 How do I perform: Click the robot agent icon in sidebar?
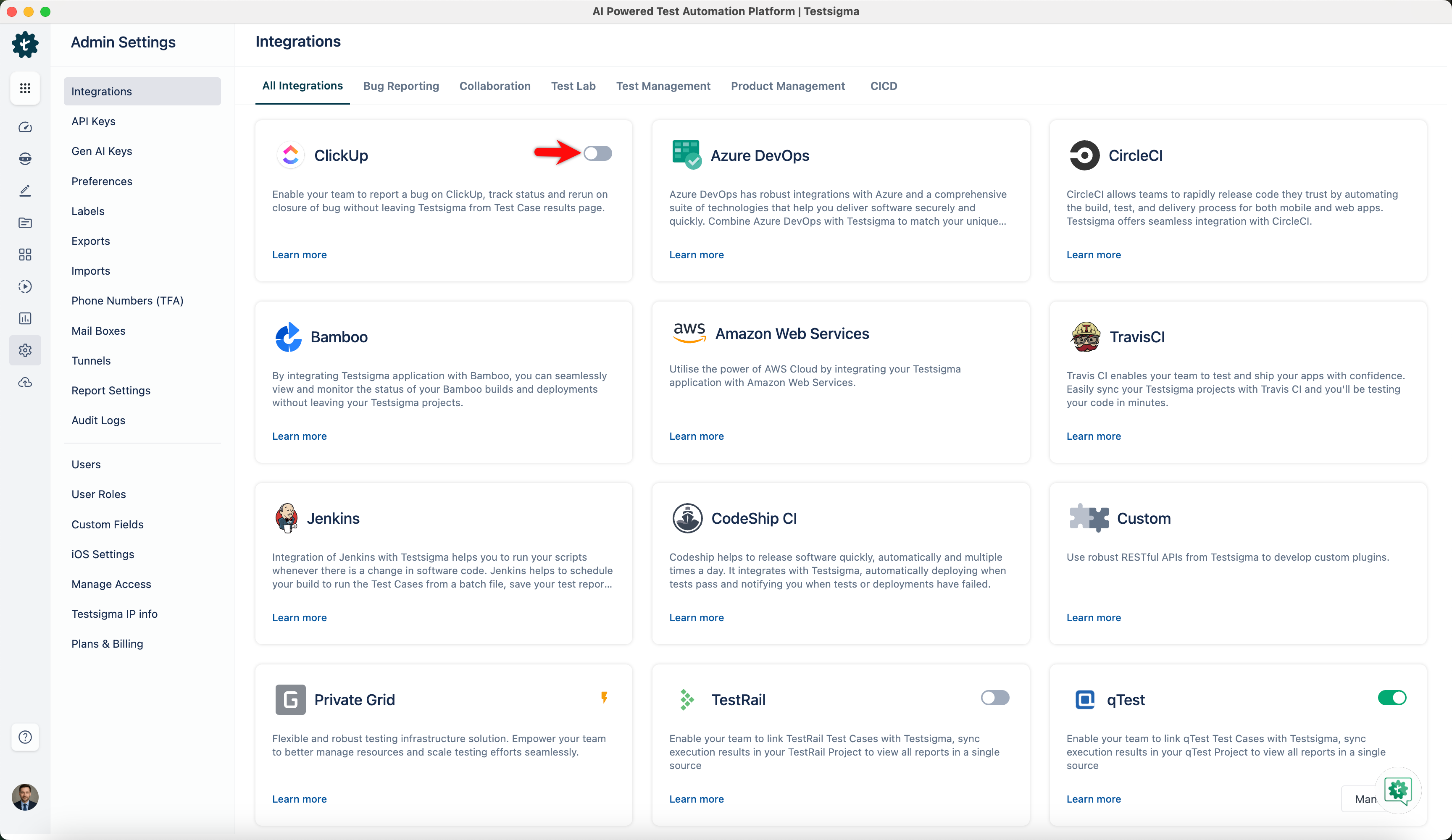point(25,159)
